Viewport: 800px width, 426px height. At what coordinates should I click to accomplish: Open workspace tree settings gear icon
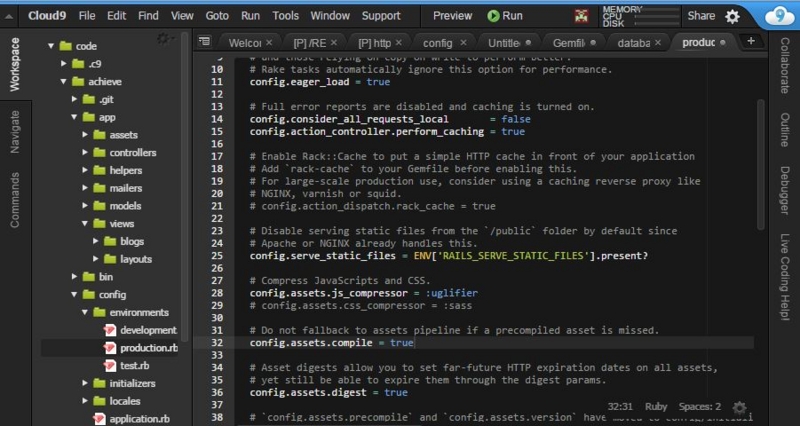click(x=164, y=39)
